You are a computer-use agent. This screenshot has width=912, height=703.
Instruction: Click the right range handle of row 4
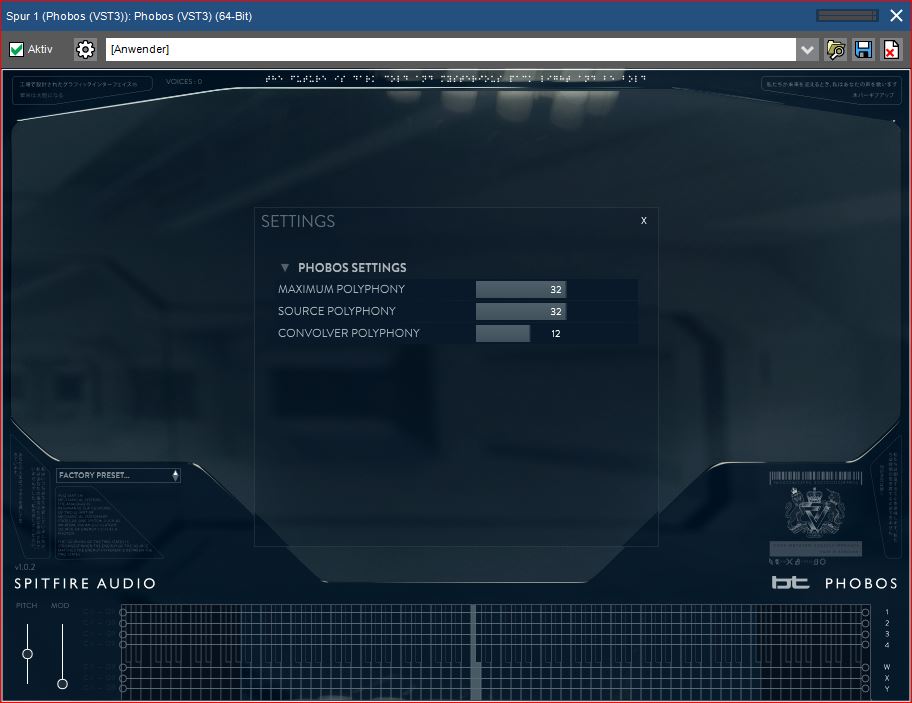point(865,645)
